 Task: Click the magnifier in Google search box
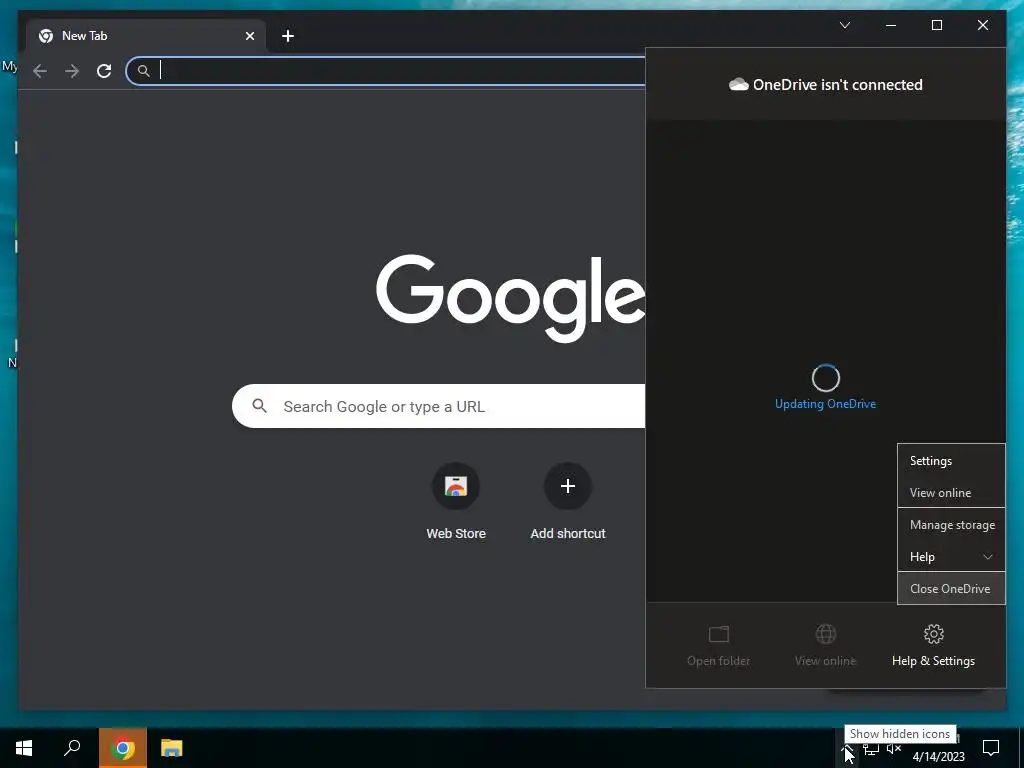[259, 406]
